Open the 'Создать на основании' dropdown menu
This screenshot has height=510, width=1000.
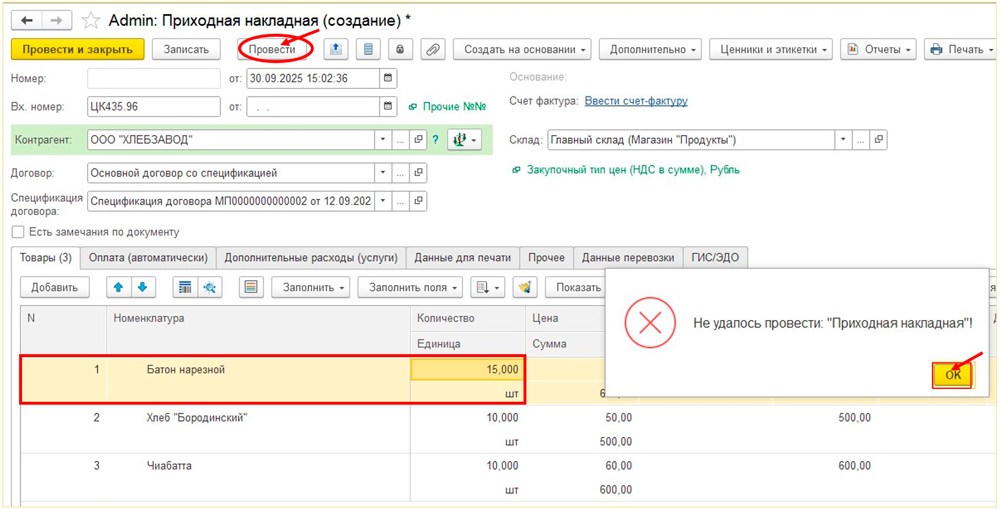tap(521, 49)
